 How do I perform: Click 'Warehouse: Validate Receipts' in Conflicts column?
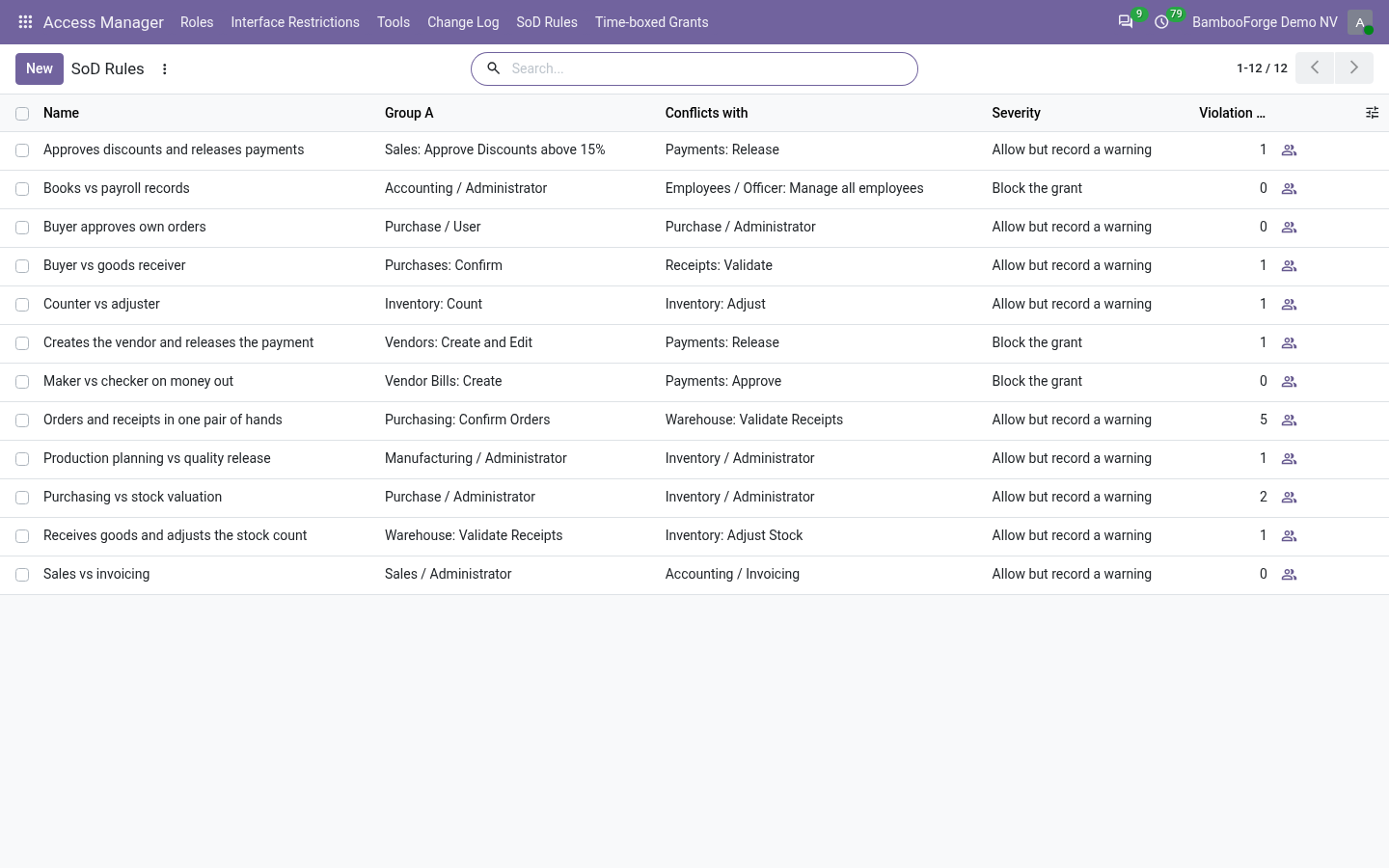754,420
